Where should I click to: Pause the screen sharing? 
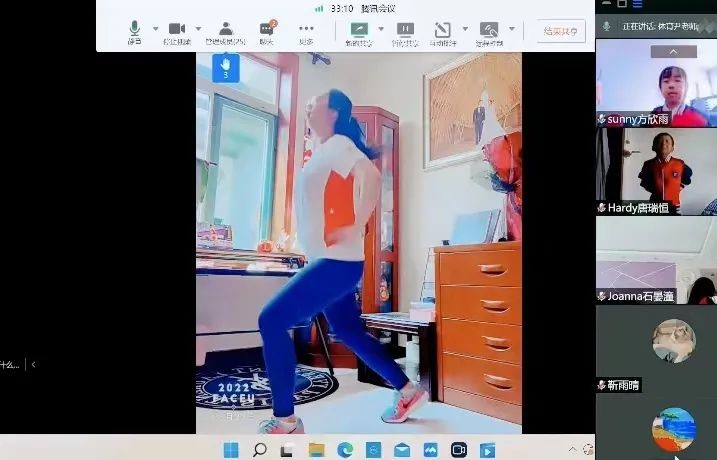coord(404,31)
